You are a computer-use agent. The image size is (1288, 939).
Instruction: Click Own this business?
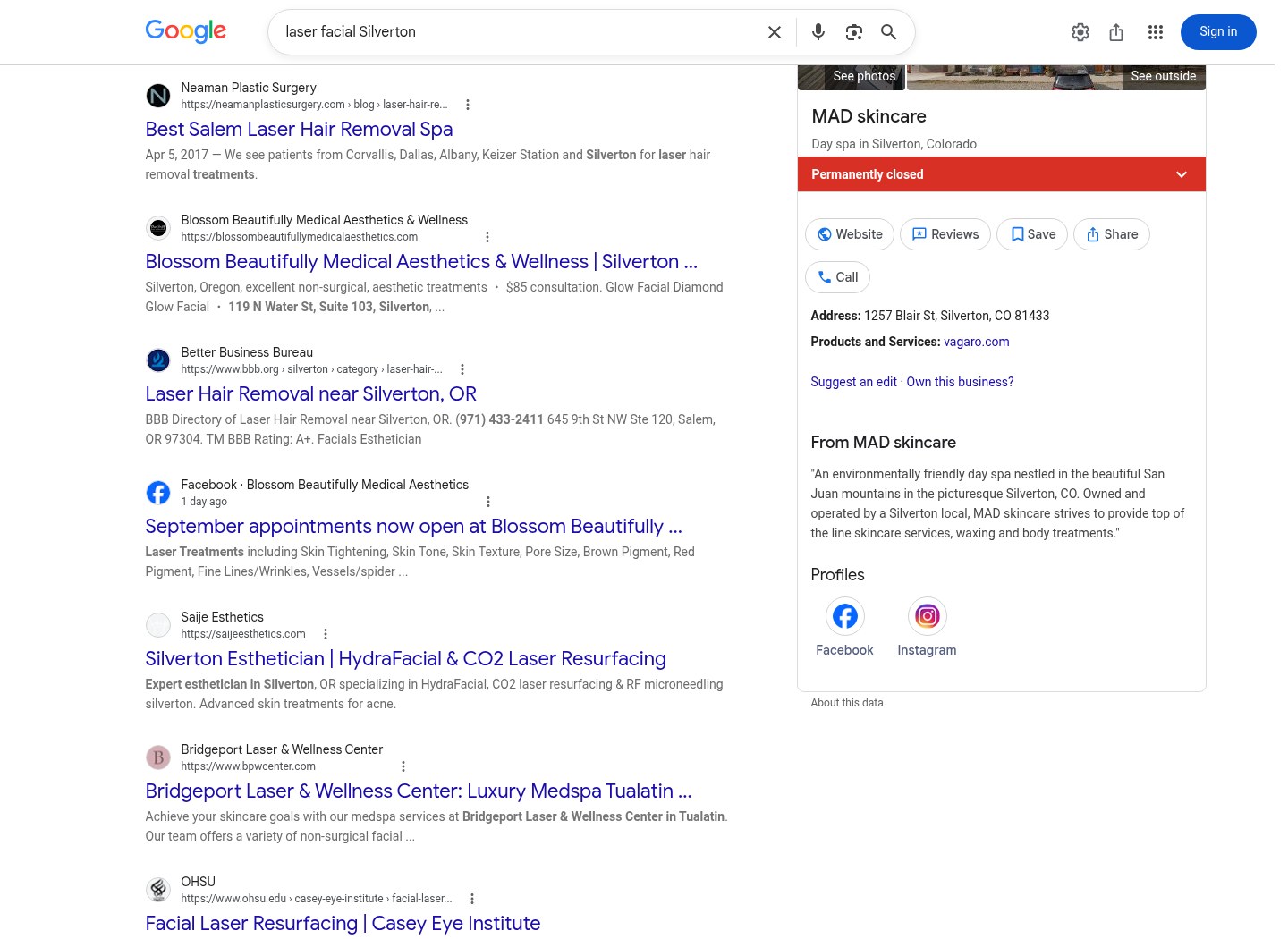click(961, 382)
